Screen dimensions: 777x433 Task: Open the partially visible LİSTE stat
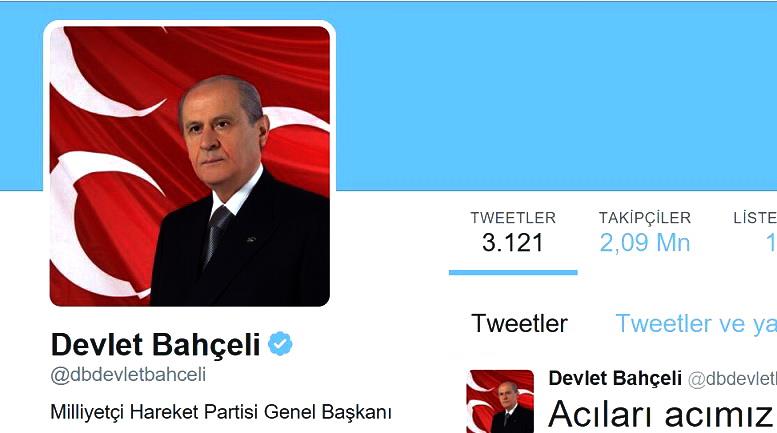(x=755, y=217)
